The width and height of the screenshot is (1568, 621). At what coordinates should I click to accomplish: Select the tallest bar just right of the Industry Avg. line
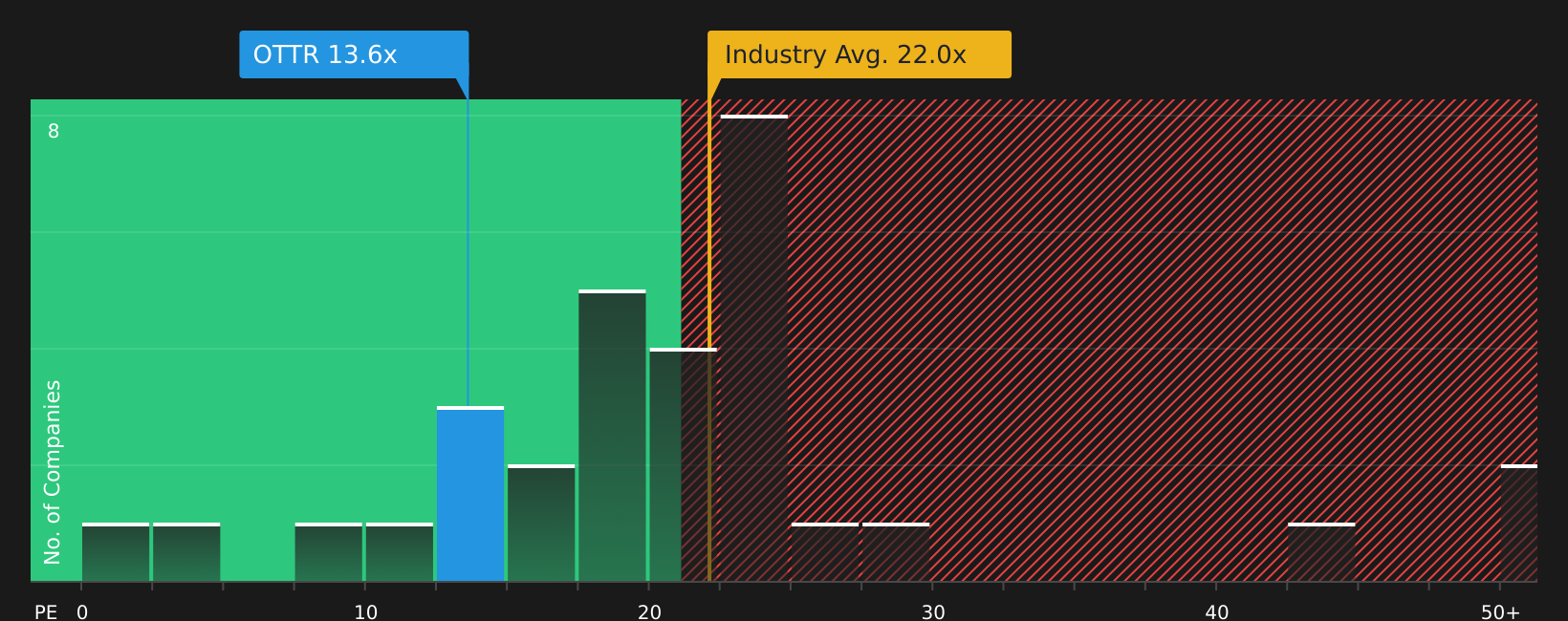[x=754, y=348]
